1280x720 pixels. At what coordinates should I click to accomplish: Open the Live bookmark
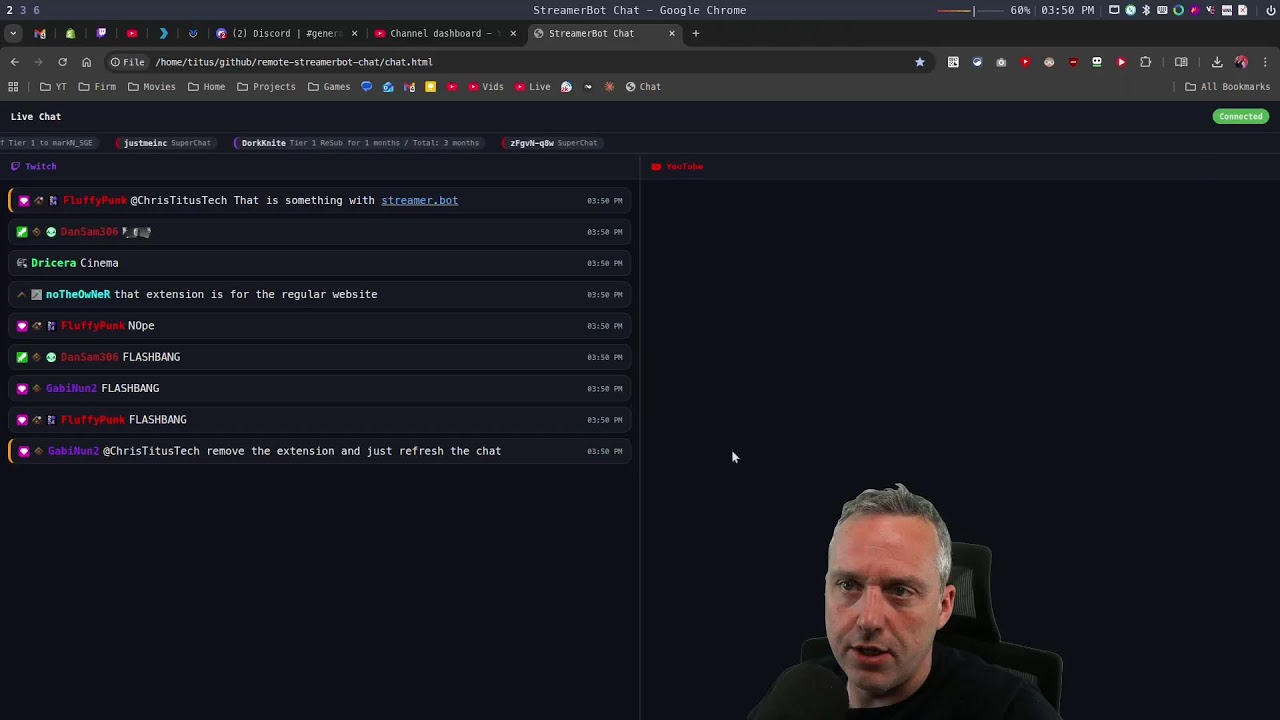click(x=532, y=87)
